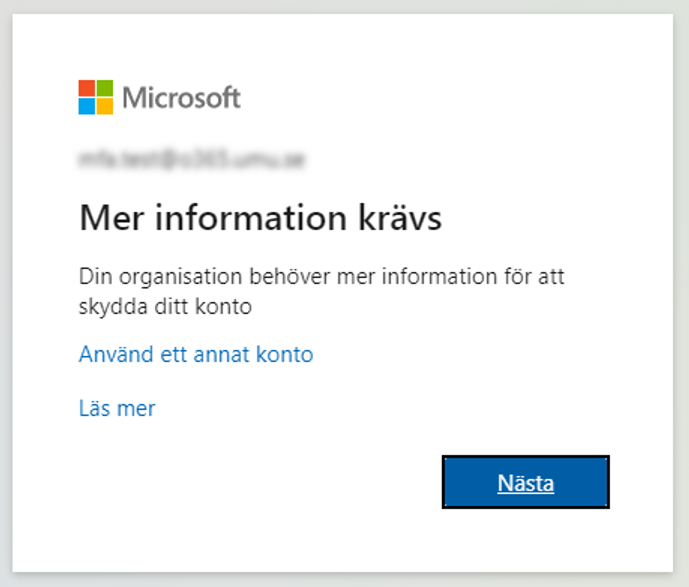The height and width of the screenshot is (587, 689).
Task: Open the 'Använd ett annat konto' link
Action: click(196, 354)
